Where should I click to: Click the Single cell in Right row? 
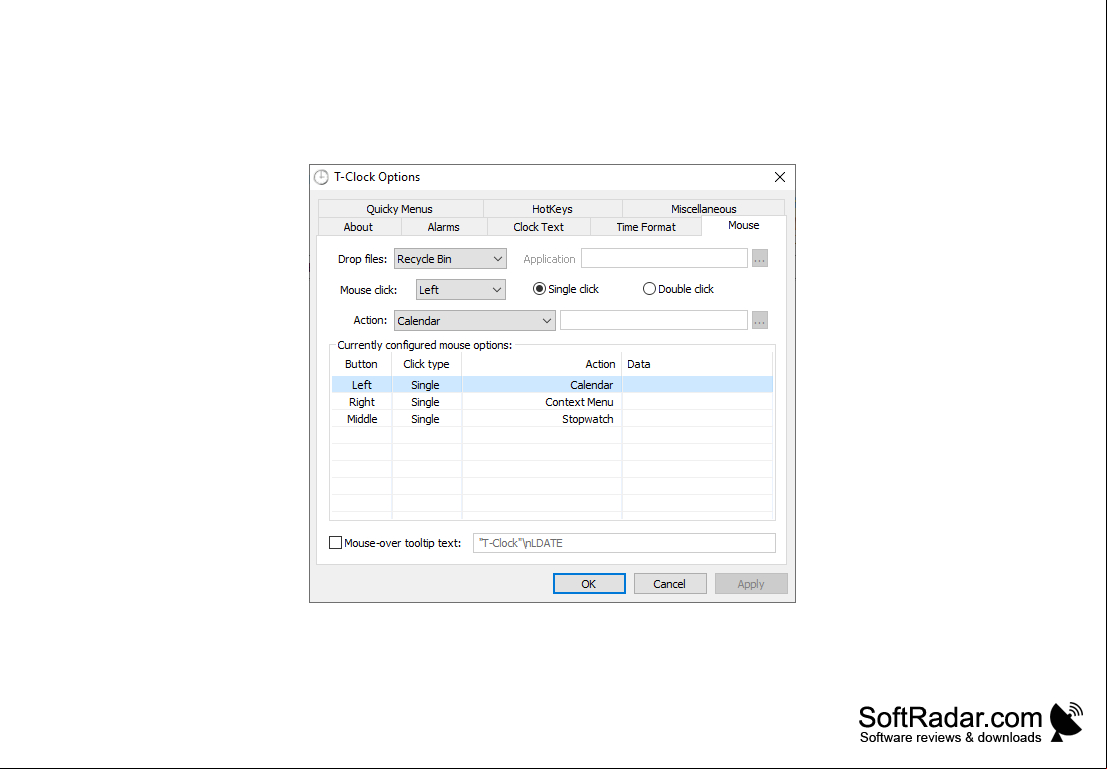pos(426,402)
